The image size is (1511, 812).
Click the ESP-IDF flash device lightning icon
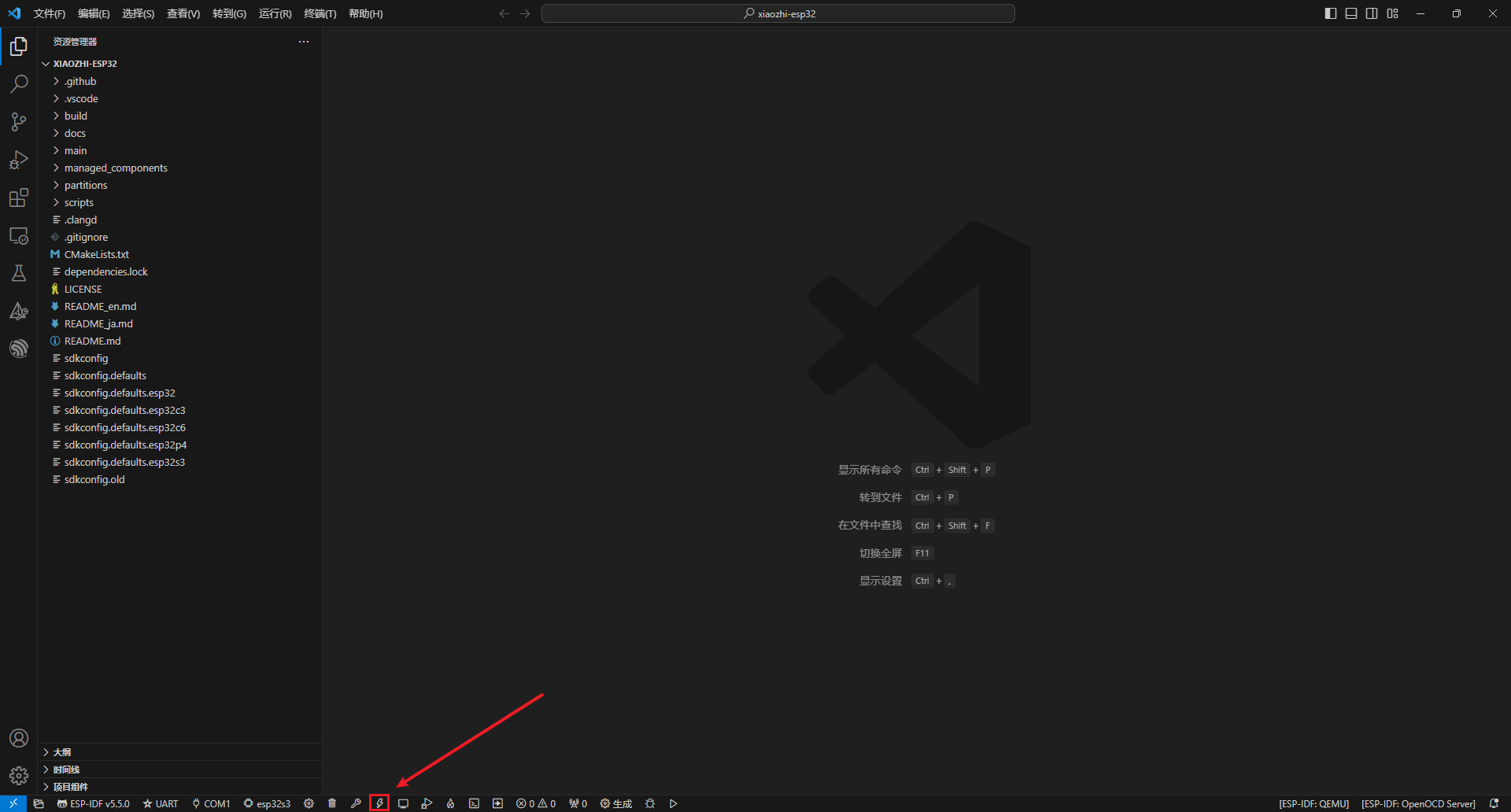coord(379,803)
